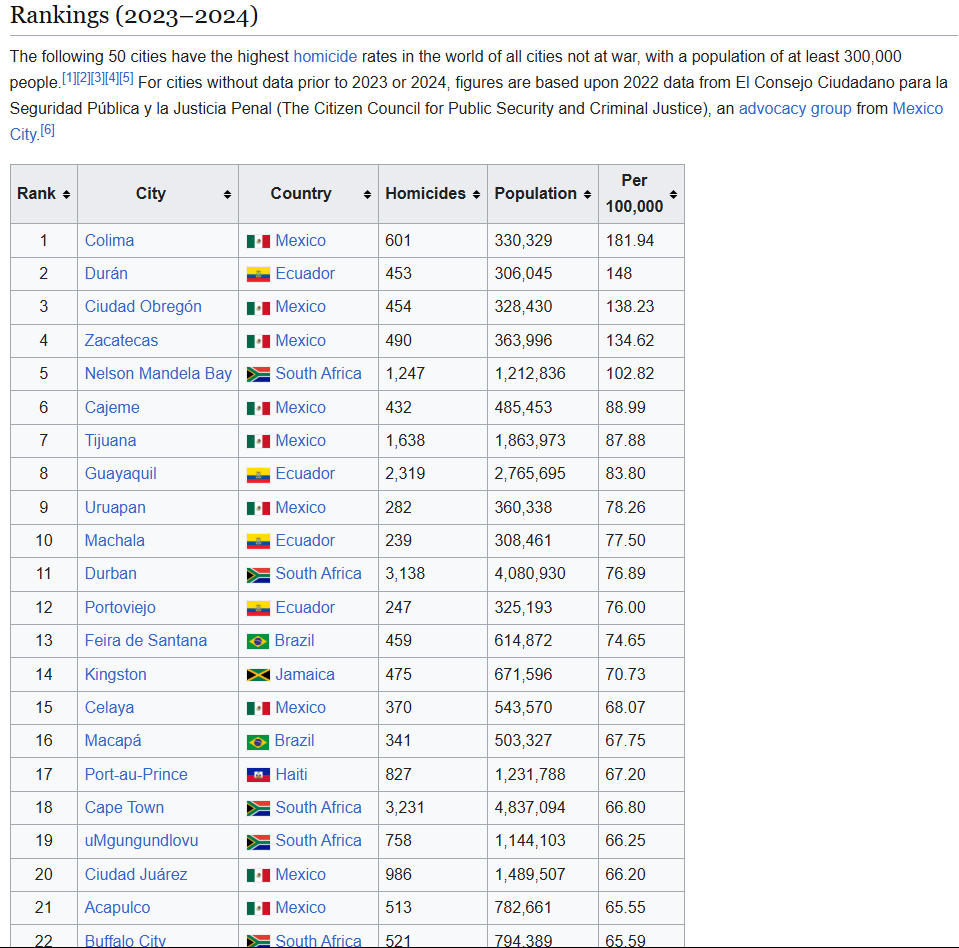Open the Macapá city link
The width and height of the screenshot is (959, 948).
coord(113,741)
